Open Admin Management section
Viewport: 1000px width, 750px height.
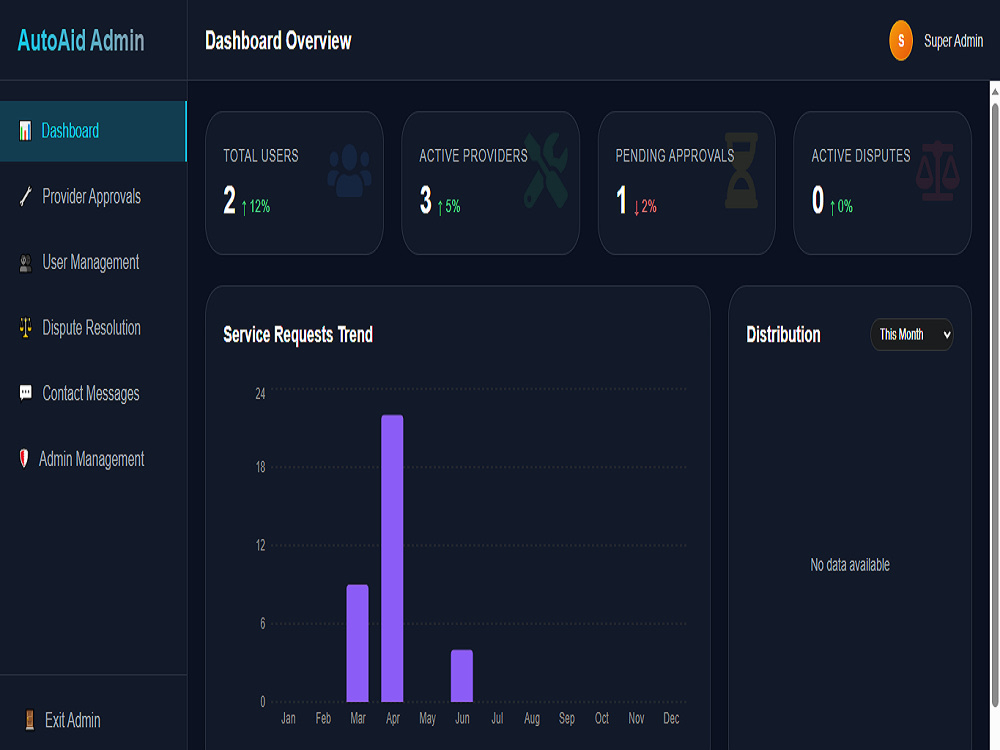[x=93, y=459]
